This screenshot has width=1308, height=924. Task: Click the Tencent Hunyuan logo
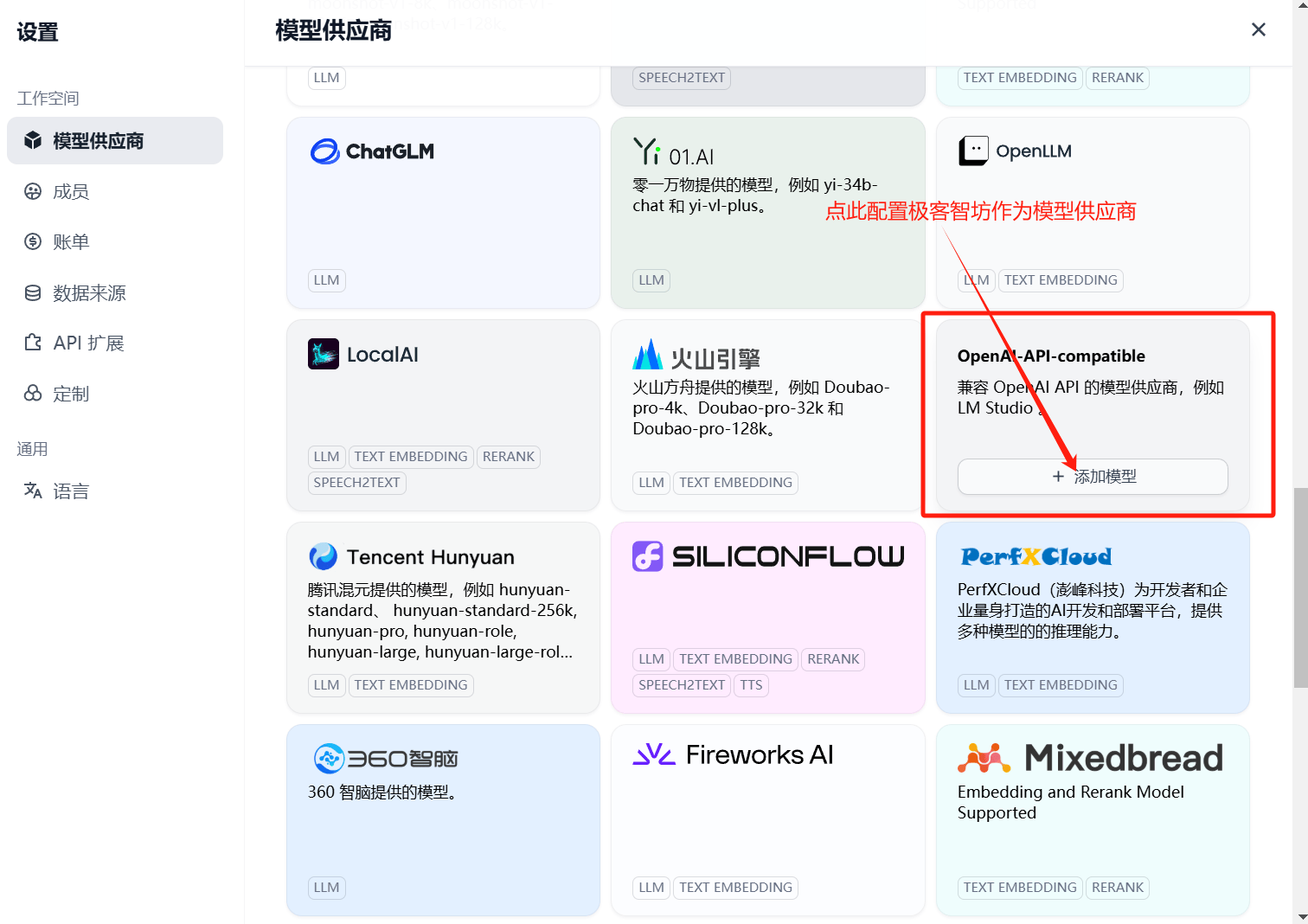point(411,556)
